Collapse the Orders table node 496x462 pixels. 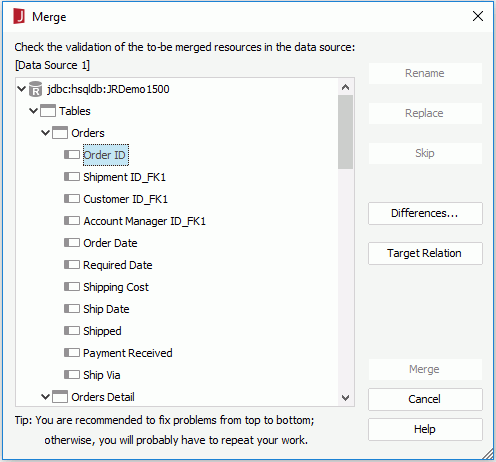click(x=45, y=133)
